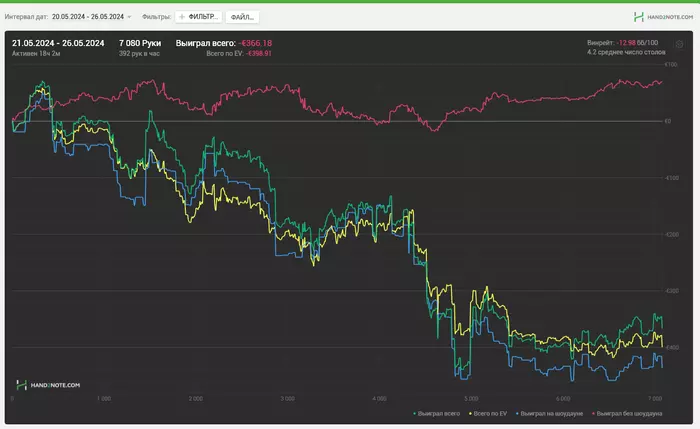
Task: Click the HAND2NOTE.COM watermark in the chart
Action: [48, 384]
